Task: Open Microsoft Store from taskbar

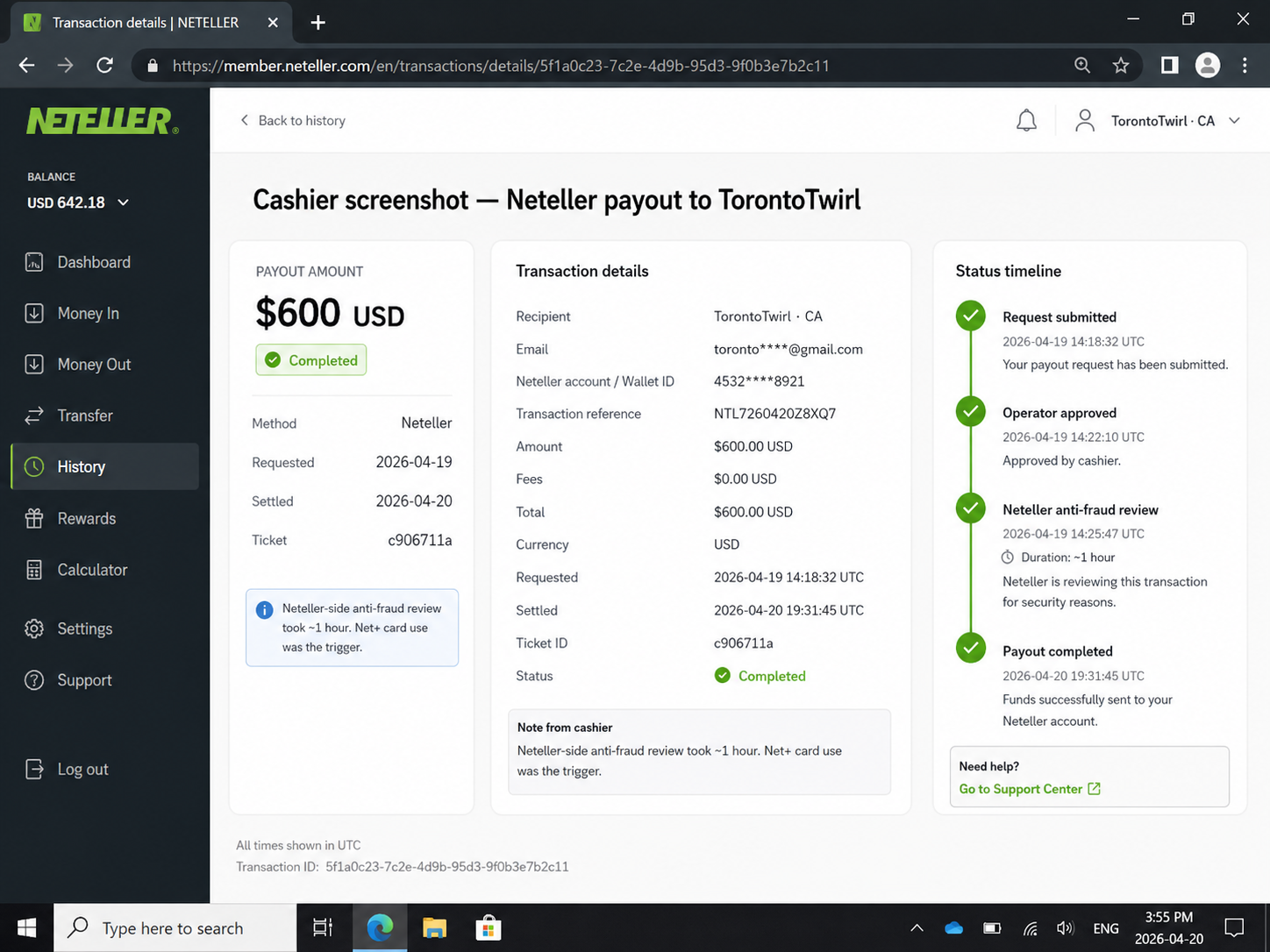Action: pyautogui.click(x=488, y=927)
